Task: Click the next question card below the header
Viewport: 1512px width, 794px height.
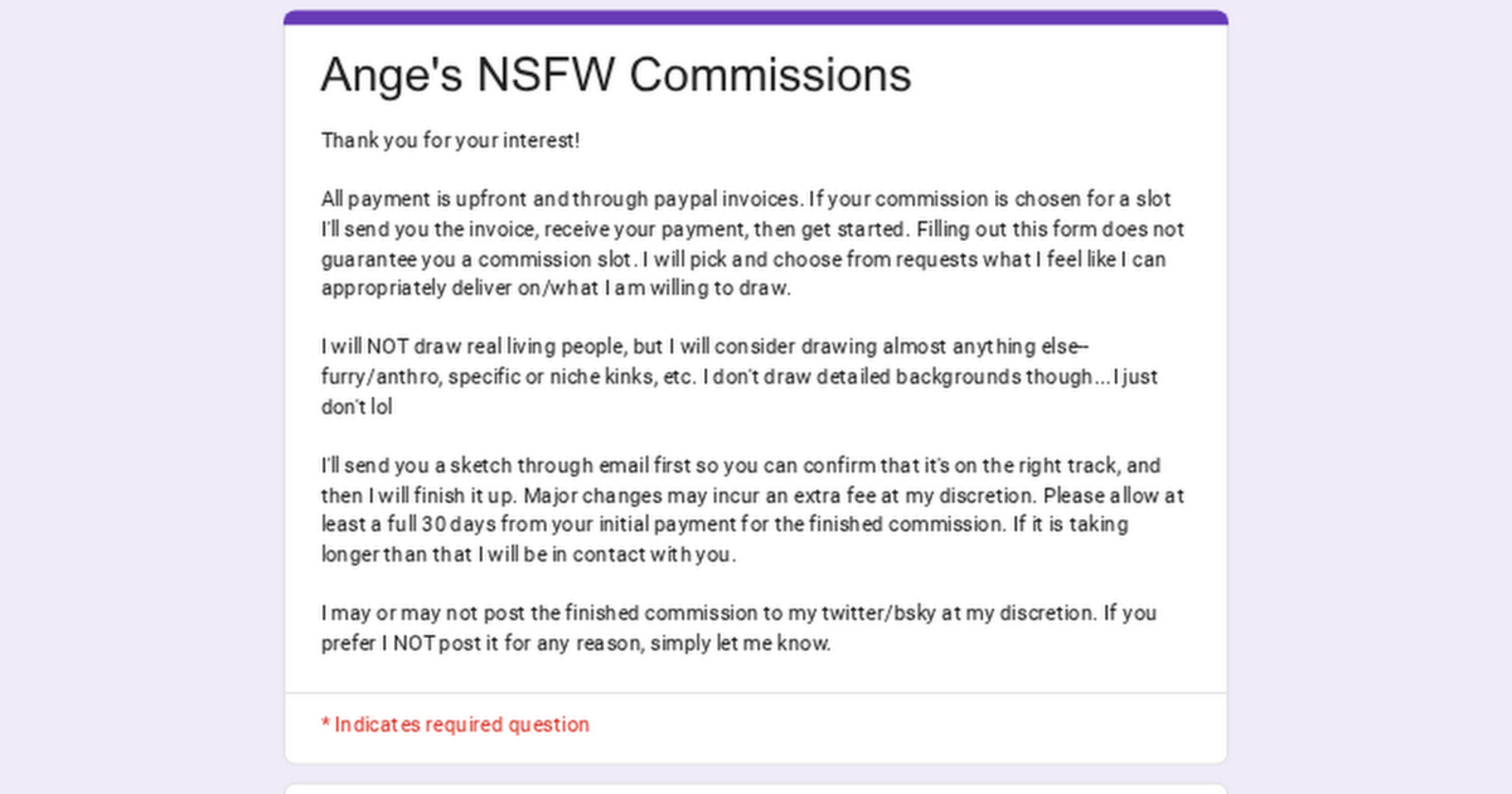Action: (x=755, y=788)
